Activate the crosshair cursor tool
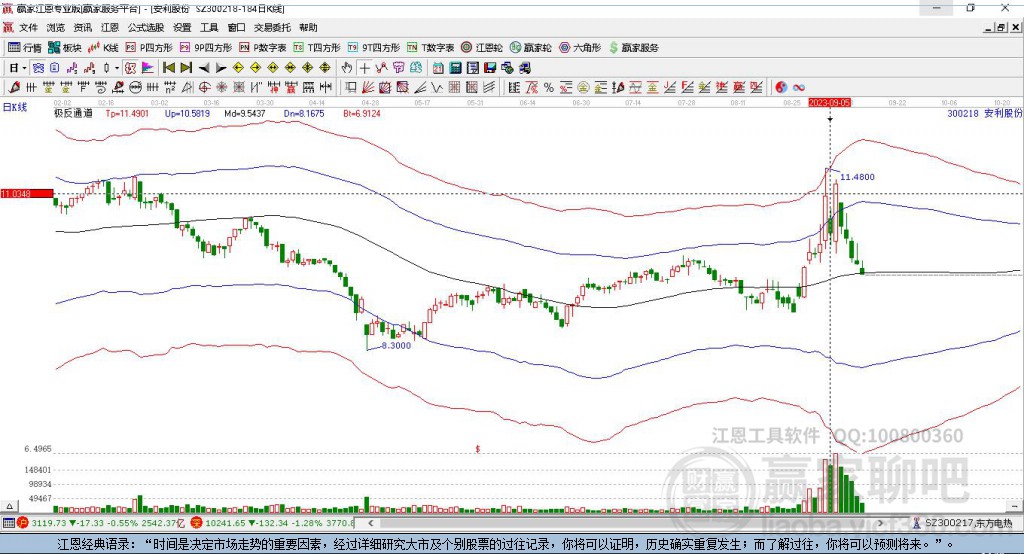The image size is (1024, 554). click(364, 68)
